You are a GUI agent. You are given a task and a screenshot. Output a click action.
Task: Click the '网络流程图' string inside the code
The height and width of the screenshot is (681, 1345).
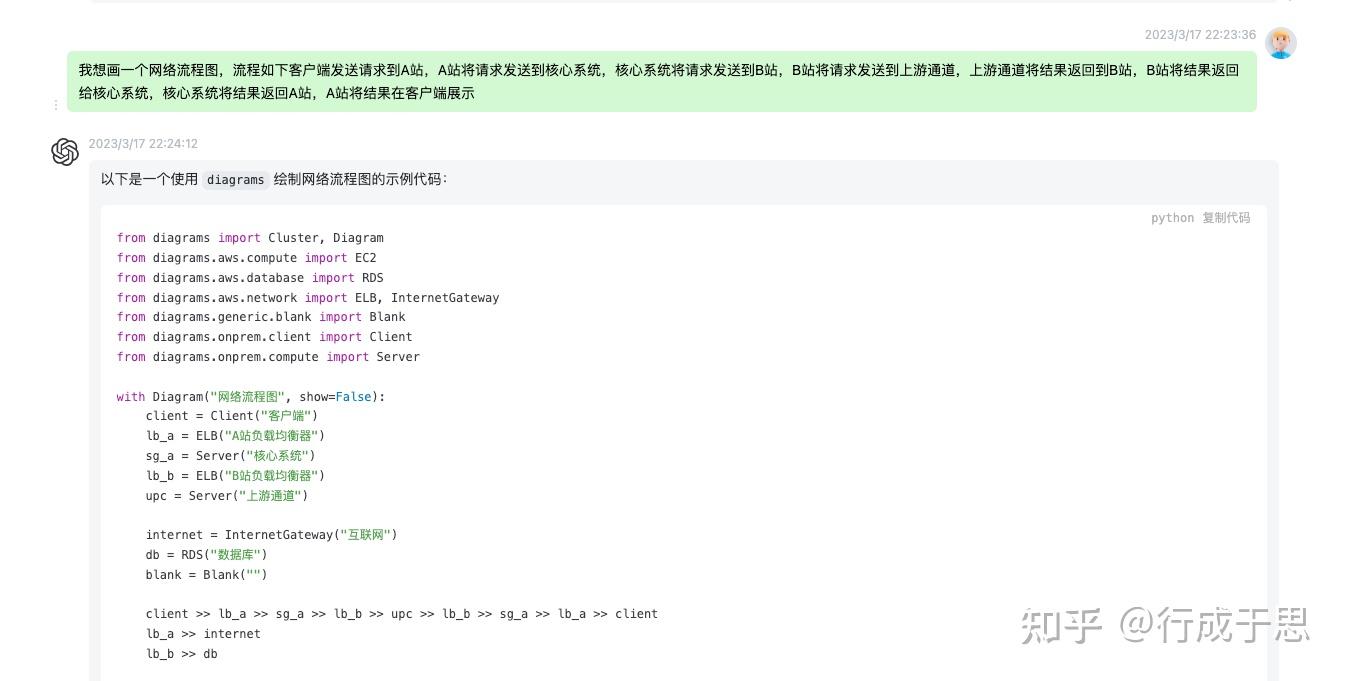(x=249, y=396)
